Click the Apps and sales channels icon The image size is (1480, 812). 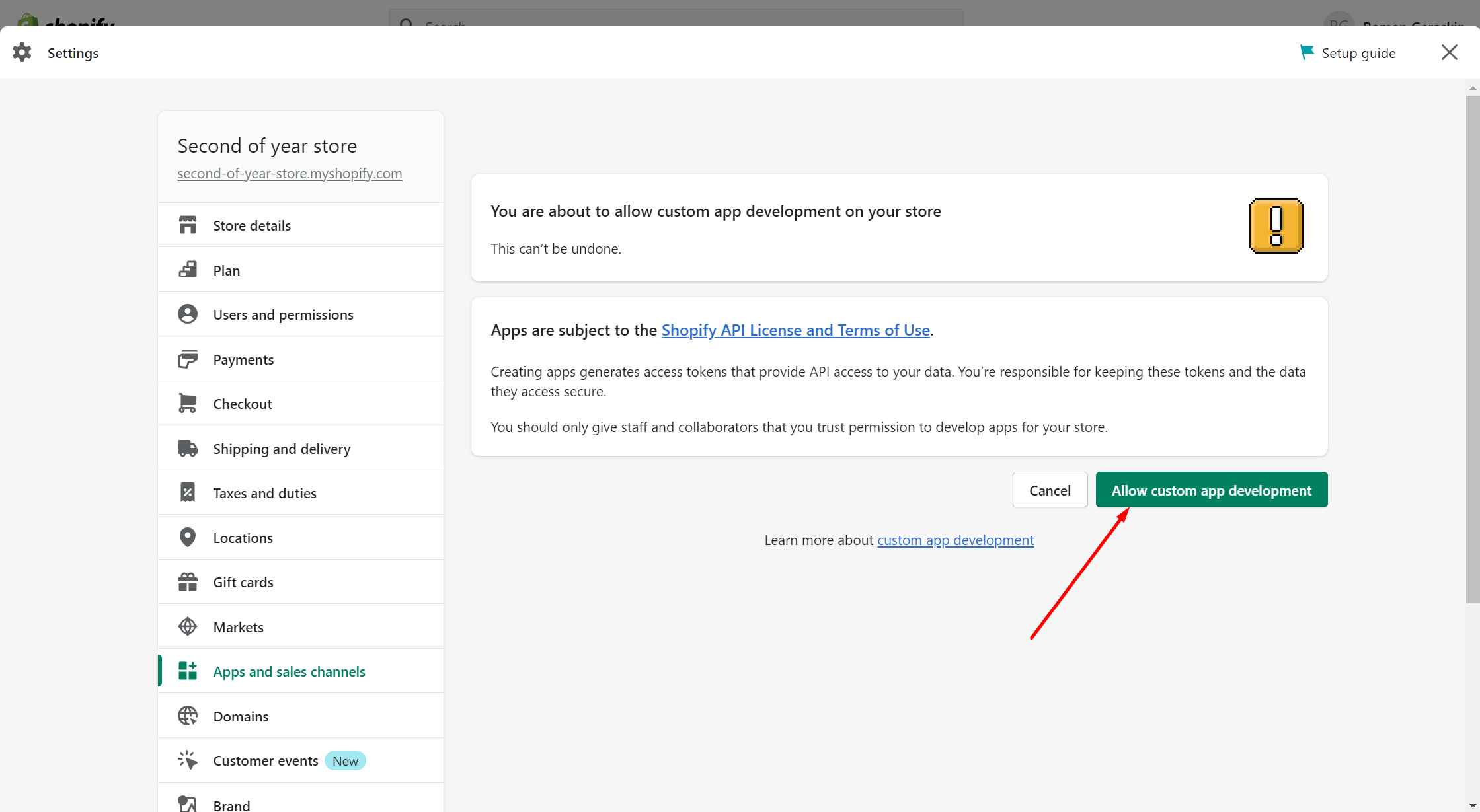pyautogui.click(x=187, y=671)
